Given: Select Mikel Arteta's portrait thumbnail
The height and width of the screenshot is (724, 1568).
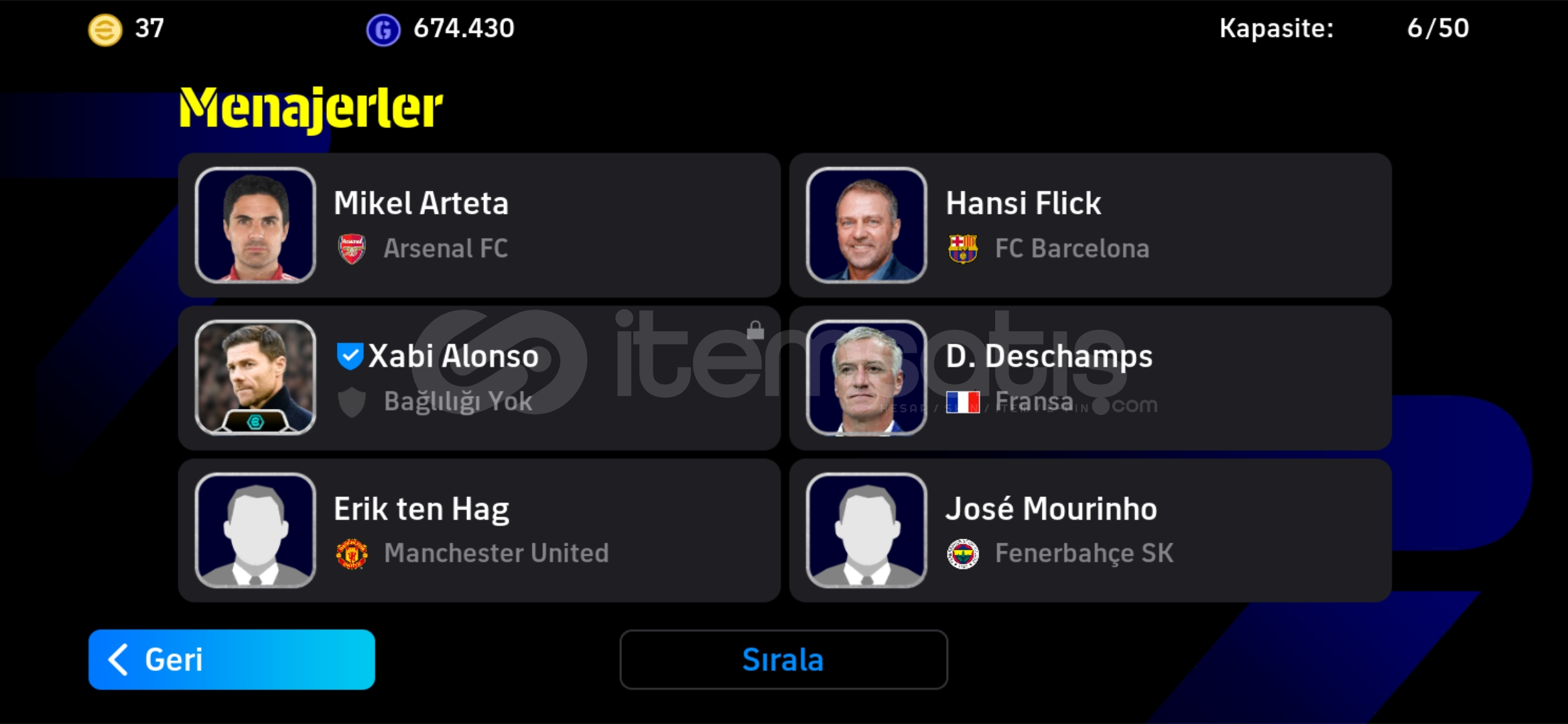Looking at the screenshot, I should pos(255,225).
